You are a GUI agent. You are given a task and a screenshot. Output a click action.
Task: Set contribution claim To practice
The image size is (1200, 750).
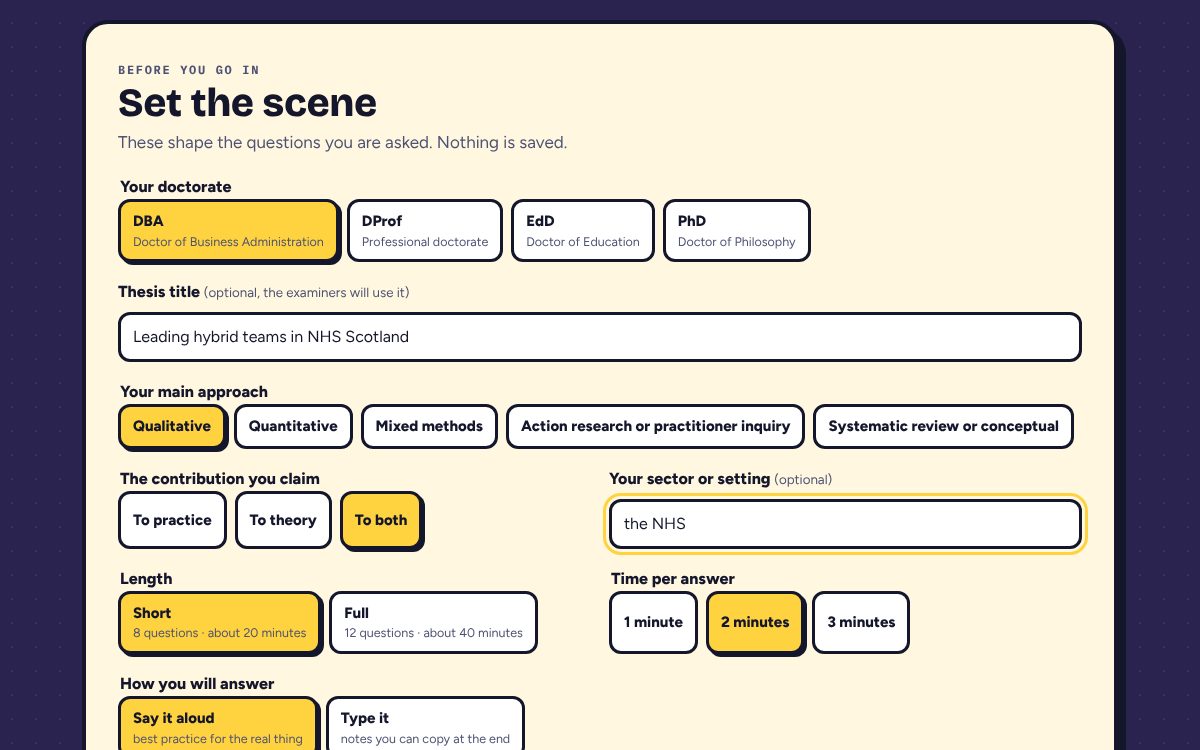coord(172,520)
